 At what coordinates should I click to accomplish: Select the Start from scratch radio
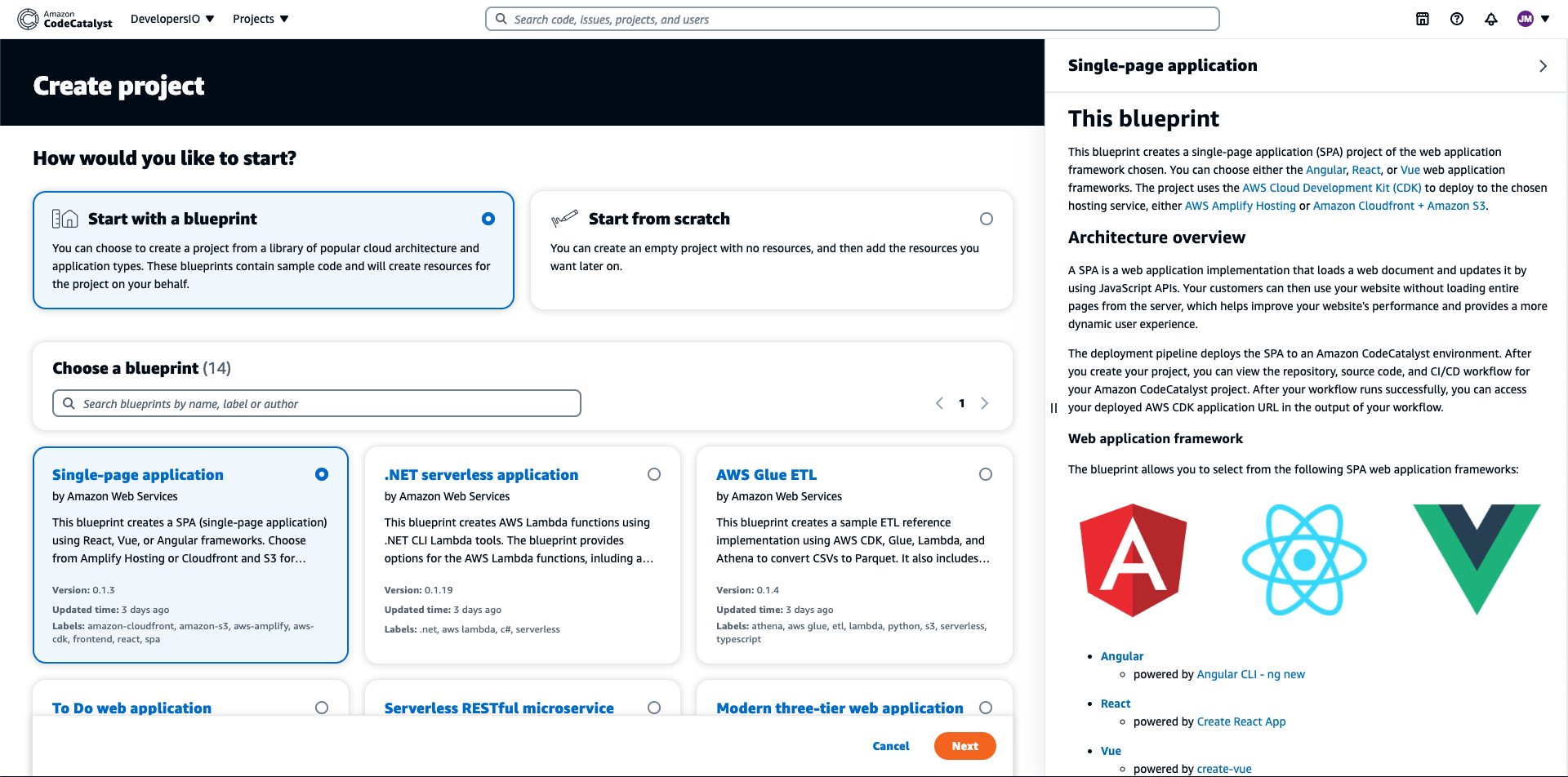987,219
